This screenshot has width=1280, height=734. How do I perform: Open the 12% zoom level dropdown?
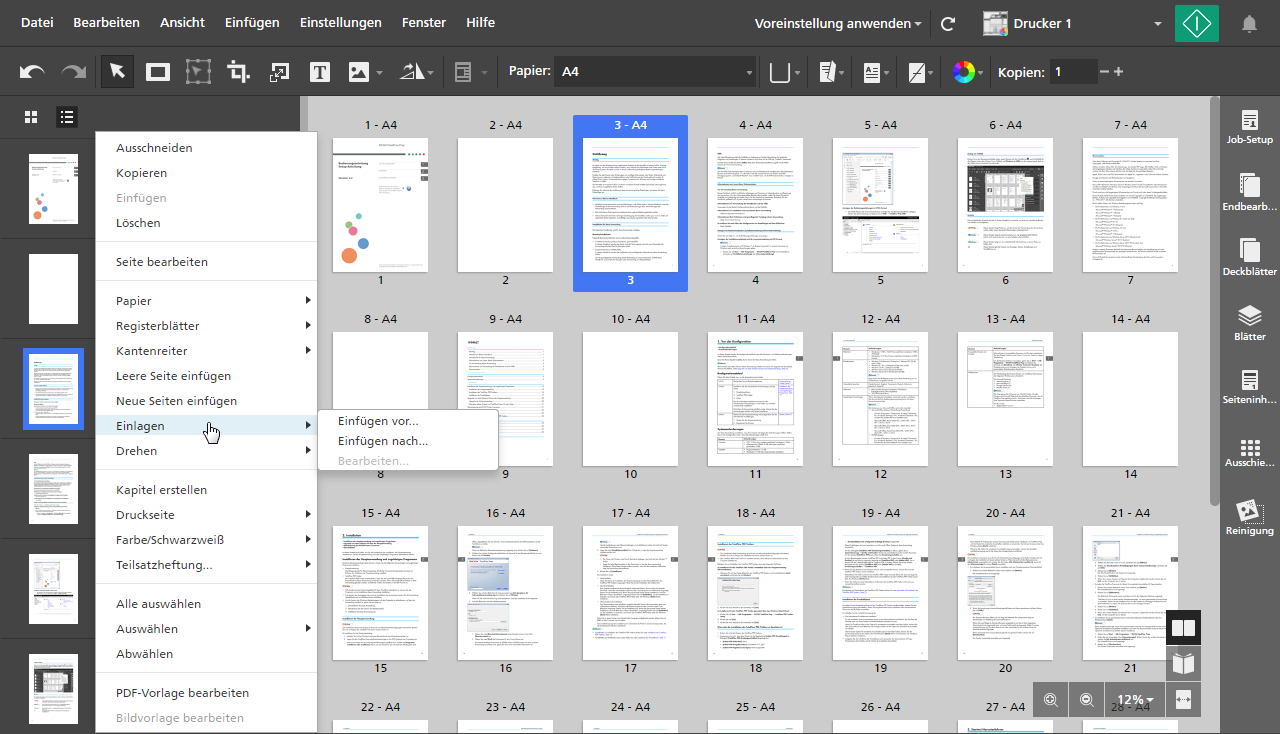(1135, 700)
